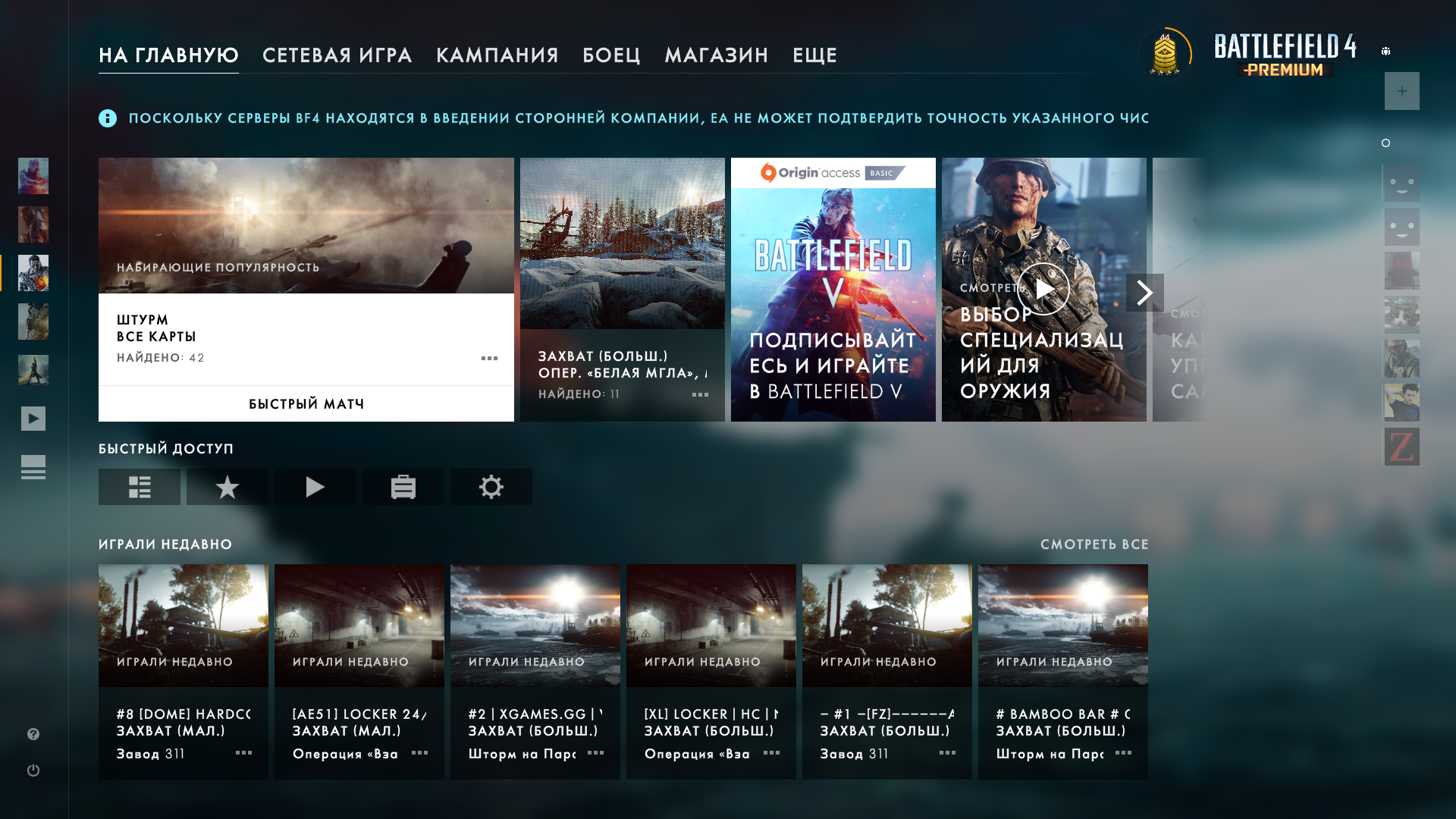Open fifth game icon in left sidebar

click(x=33, y=370)
